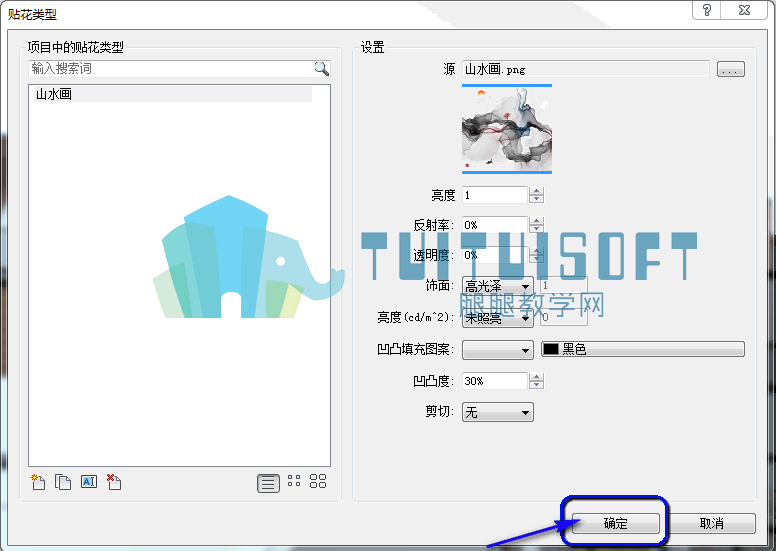Decrease 凹凸度 with down spinner arrow

coord(536,385)
